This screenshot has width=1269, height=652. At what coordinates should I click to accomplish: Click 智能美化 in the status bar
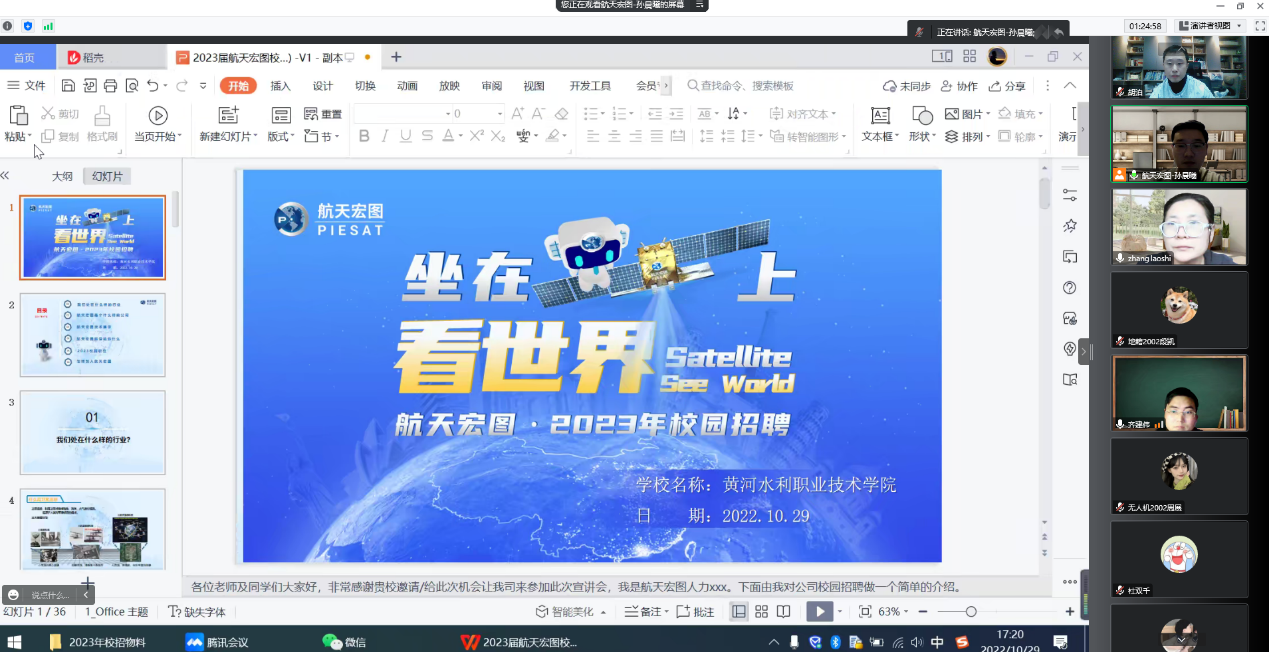click(565, 612)
